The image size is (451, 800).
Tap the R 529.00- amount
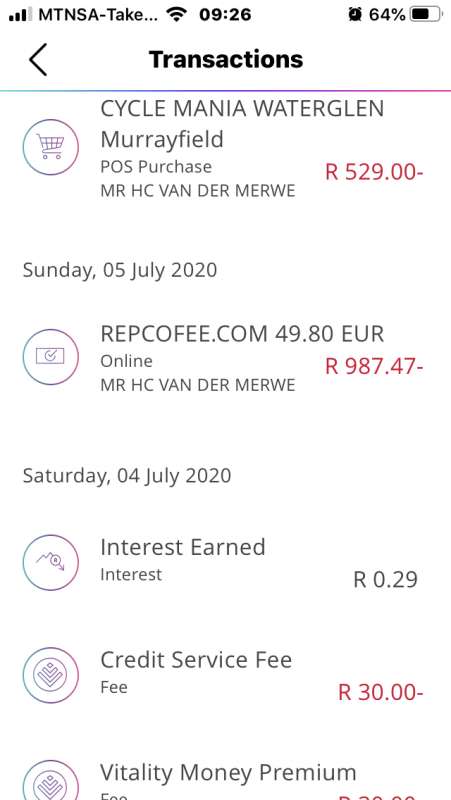(x=374, y=172)
